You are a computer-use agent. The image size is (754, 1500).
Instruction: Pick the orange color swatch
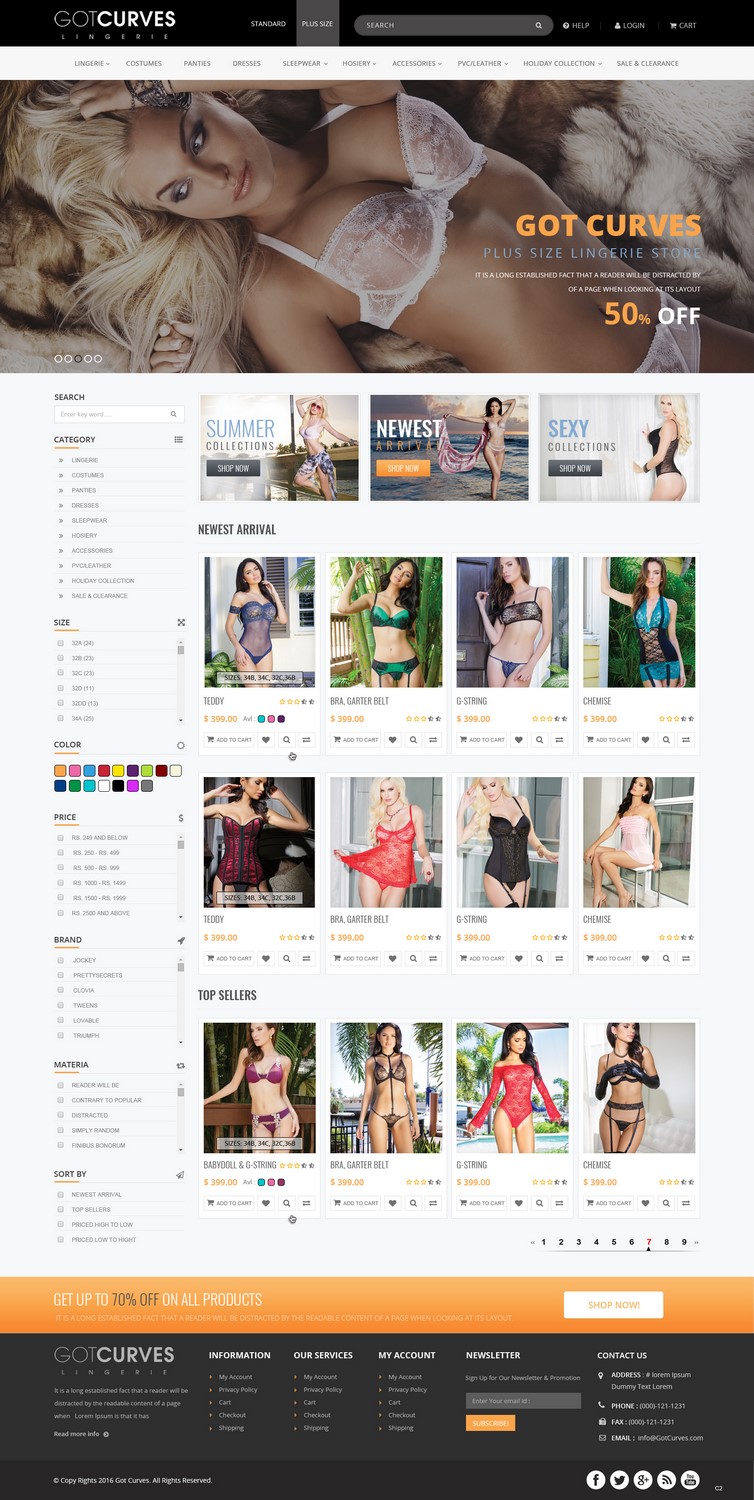tap(60, 771)
